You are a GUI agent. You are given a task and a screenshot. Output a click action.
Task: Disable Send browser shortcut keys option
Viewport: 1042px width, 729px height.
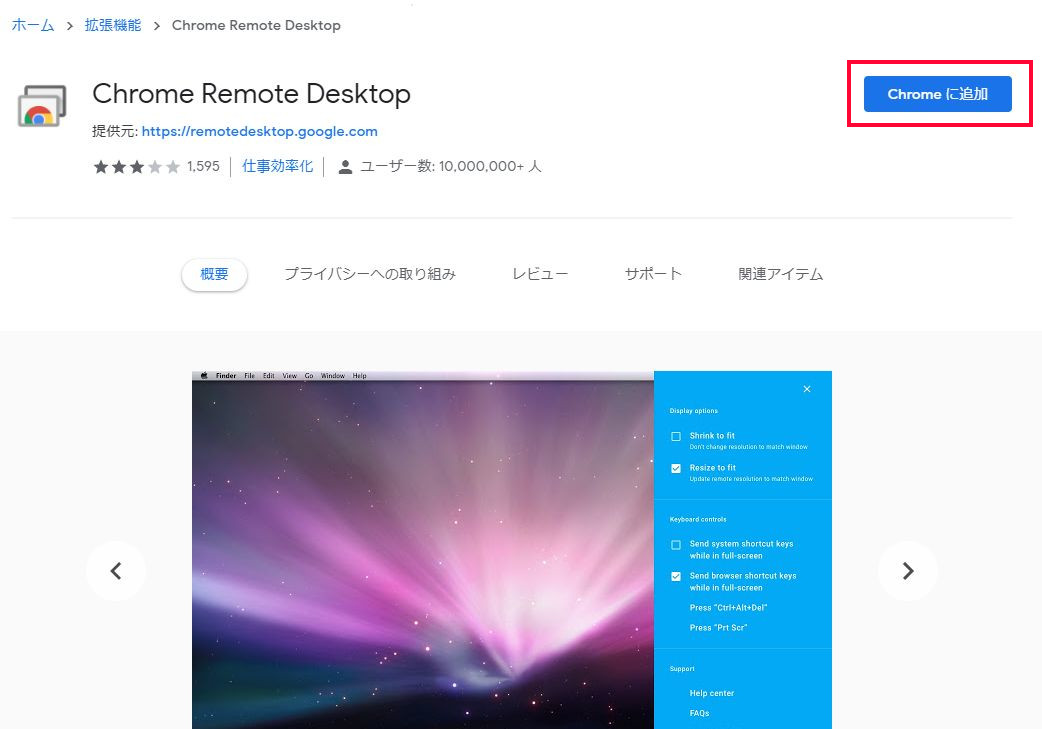(674, 576)
